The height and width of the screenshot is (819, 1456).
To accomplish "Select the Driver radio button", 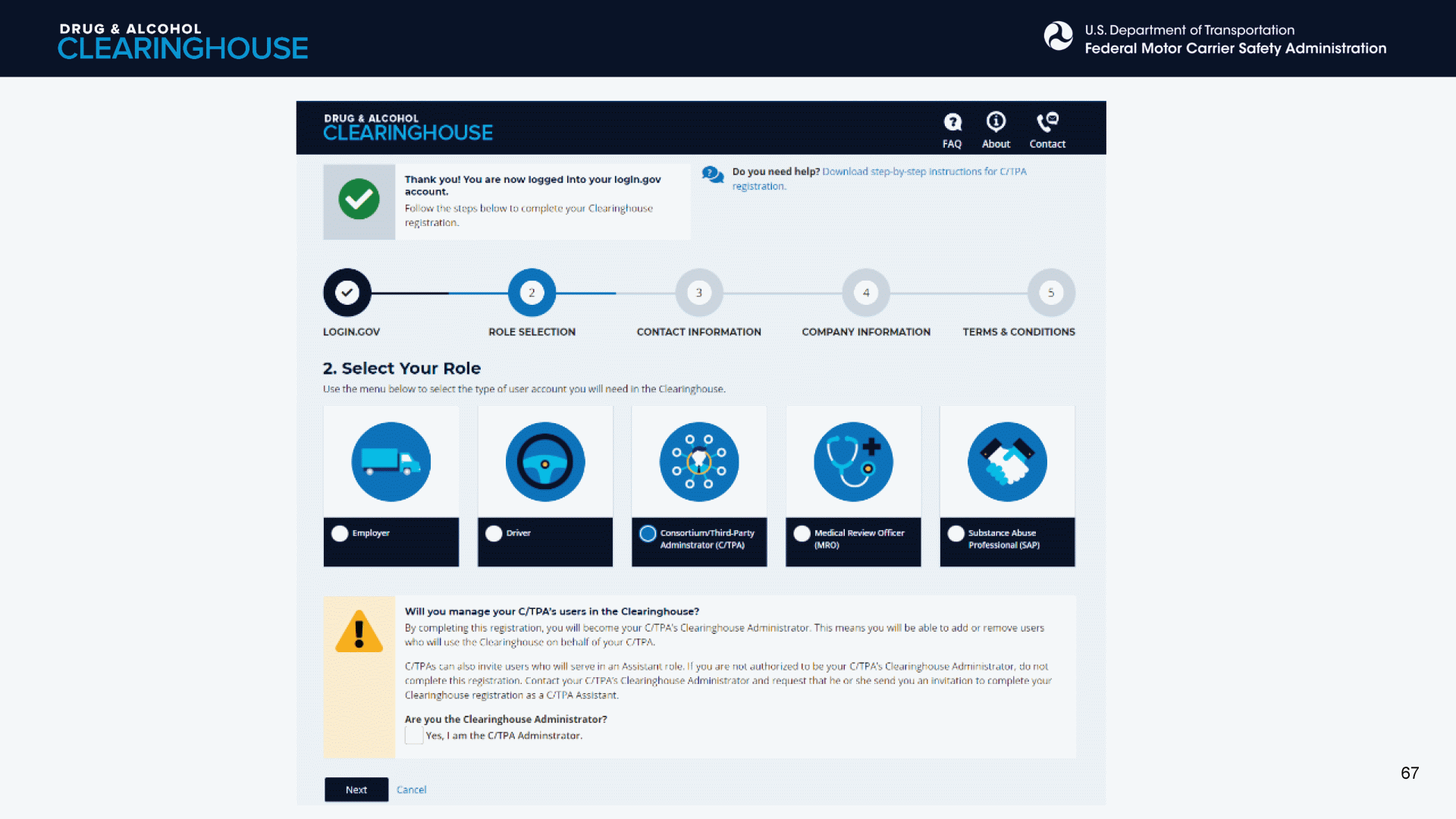I will coord(494,533).
